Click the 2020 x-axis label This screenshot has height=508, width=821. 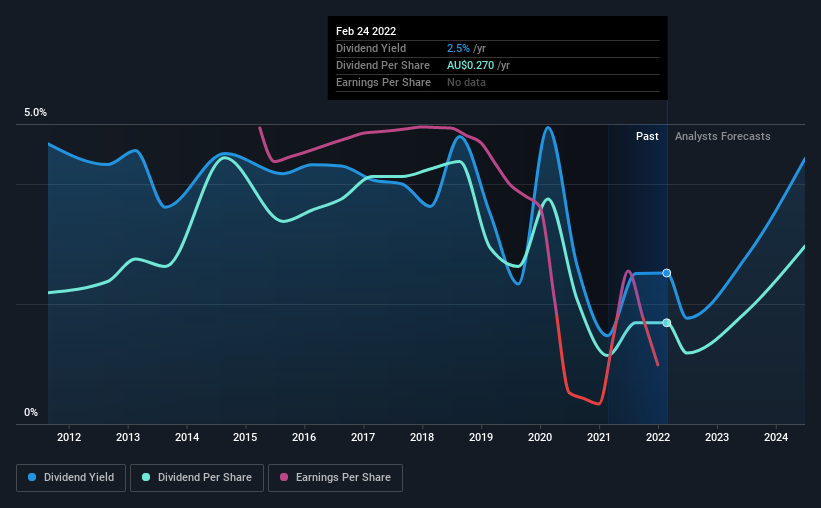540,437
